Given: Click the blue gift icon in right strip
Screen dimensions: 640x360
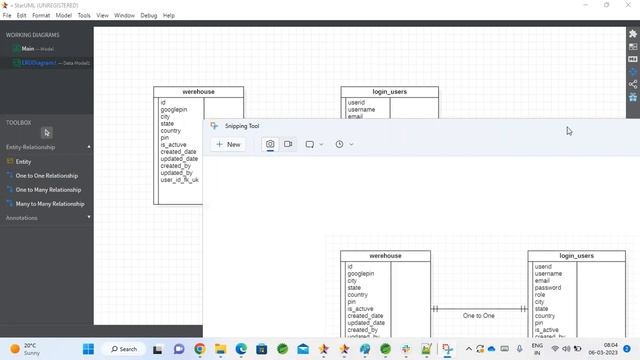Looking at the screenshot, I should (633, 97).
